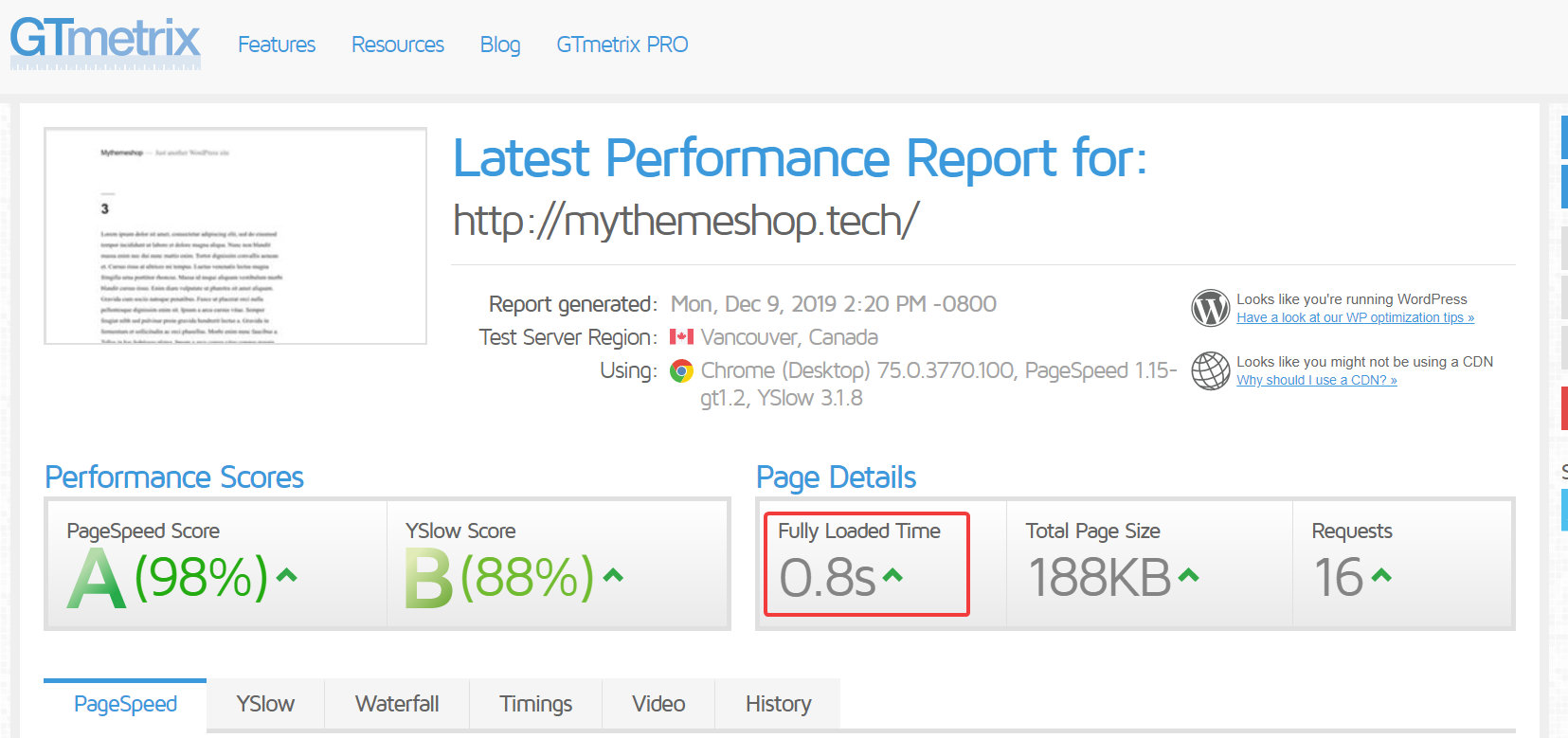Screen dimensions: 1568x738
Task: Click the 'PageSpeed Score' label
Action: (x=143, y=531)
